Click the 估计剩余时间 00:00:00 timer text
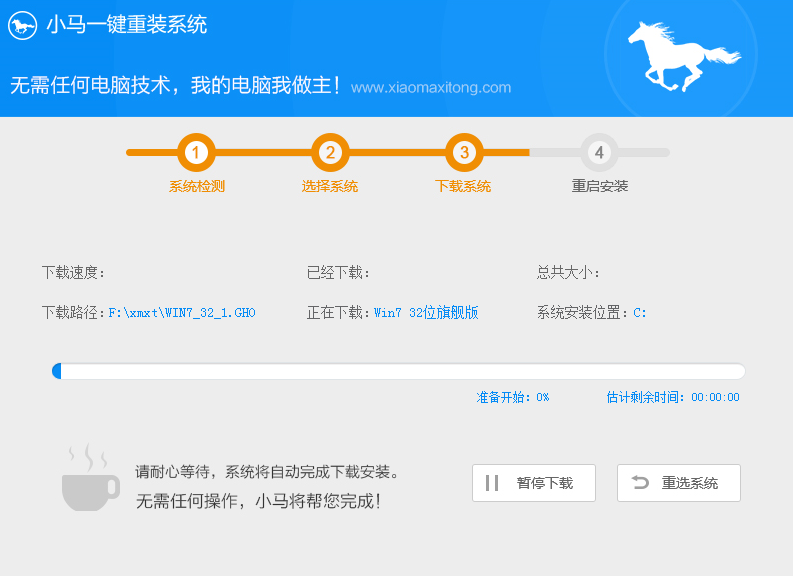This screenshot has height=576, width=793. [673, 397]
